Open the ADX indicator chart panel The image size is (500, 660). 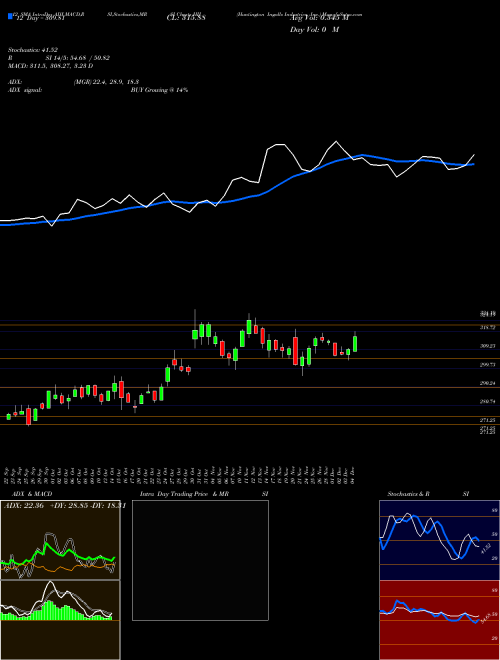[60, 540]
